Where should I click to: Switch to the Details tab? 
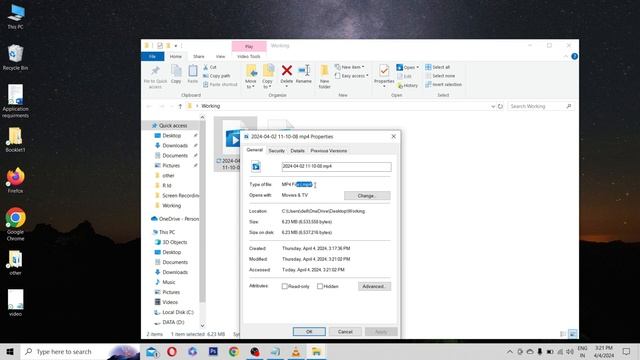click(x=298, y=151)
